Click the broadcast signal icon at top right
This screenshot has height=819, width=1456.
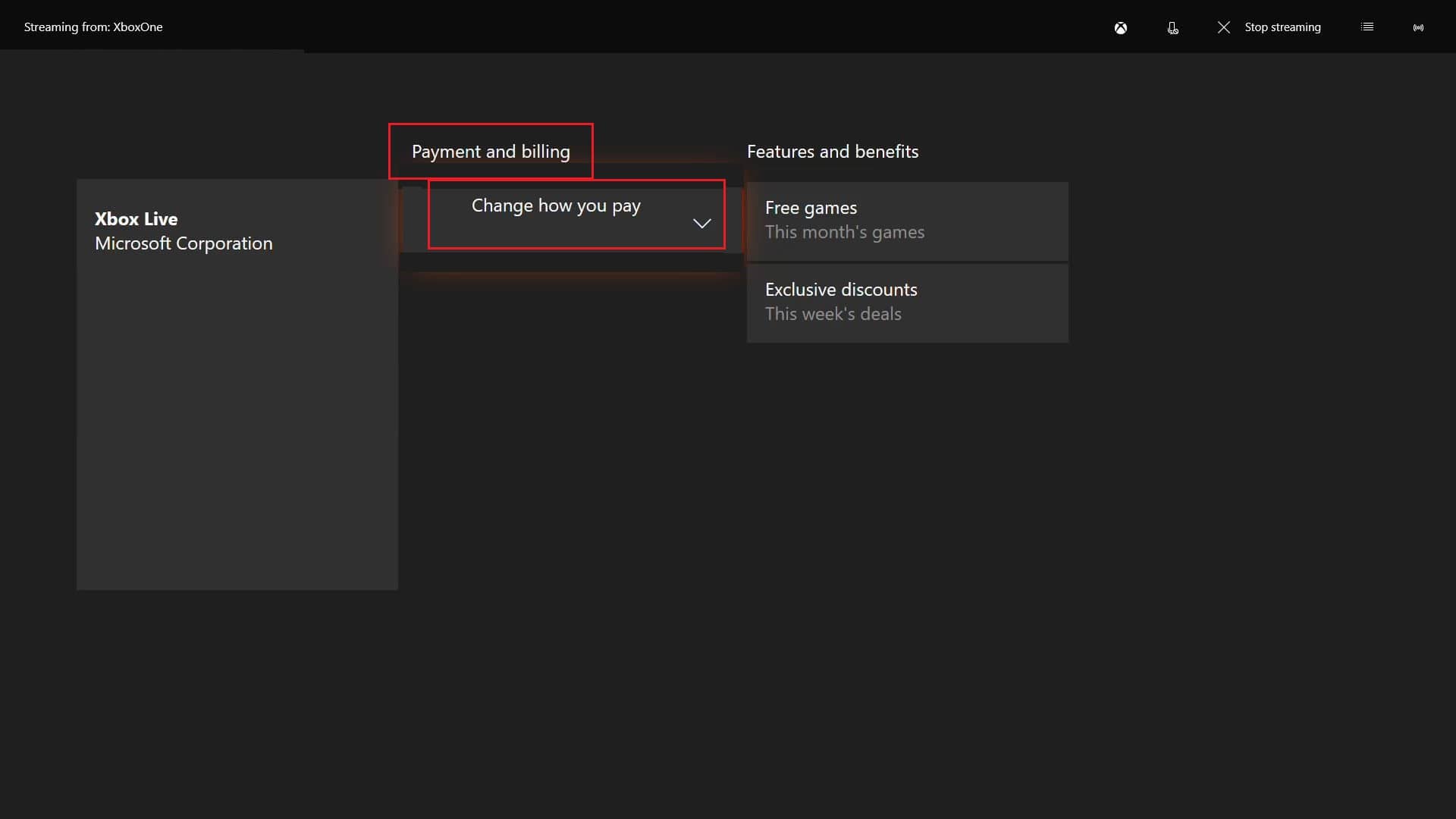(x=1418, y=27)
